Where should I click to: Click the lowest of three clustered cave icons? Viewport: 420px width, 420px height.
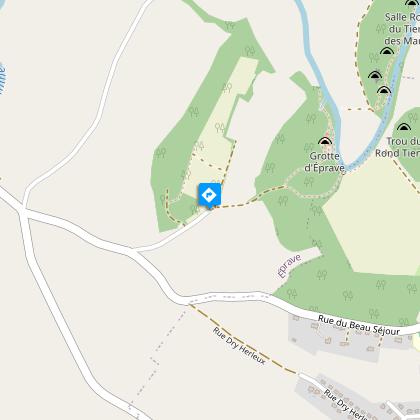(384, 90)
